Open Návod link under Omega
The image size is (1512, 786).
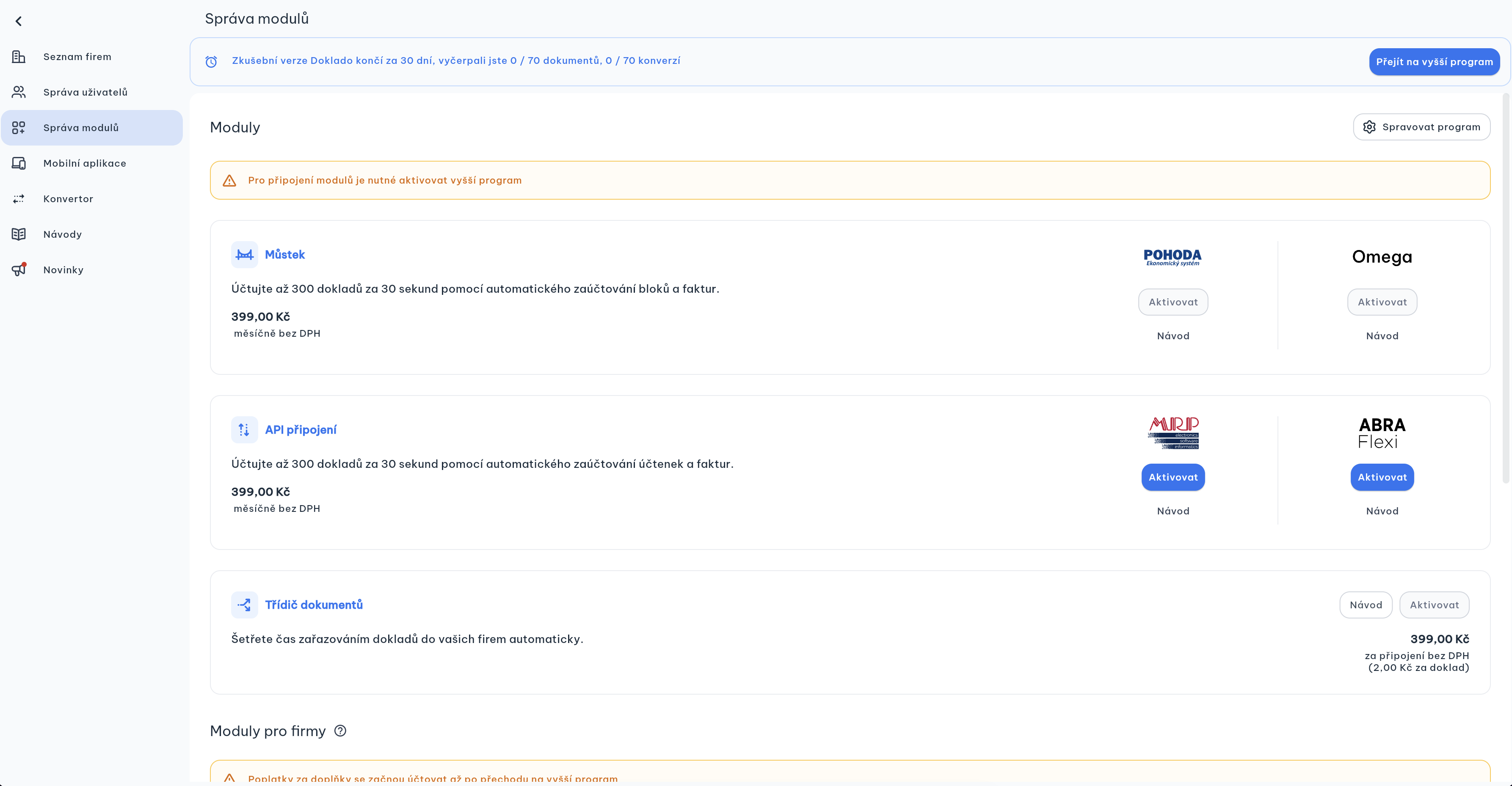tap(1382, 336)
